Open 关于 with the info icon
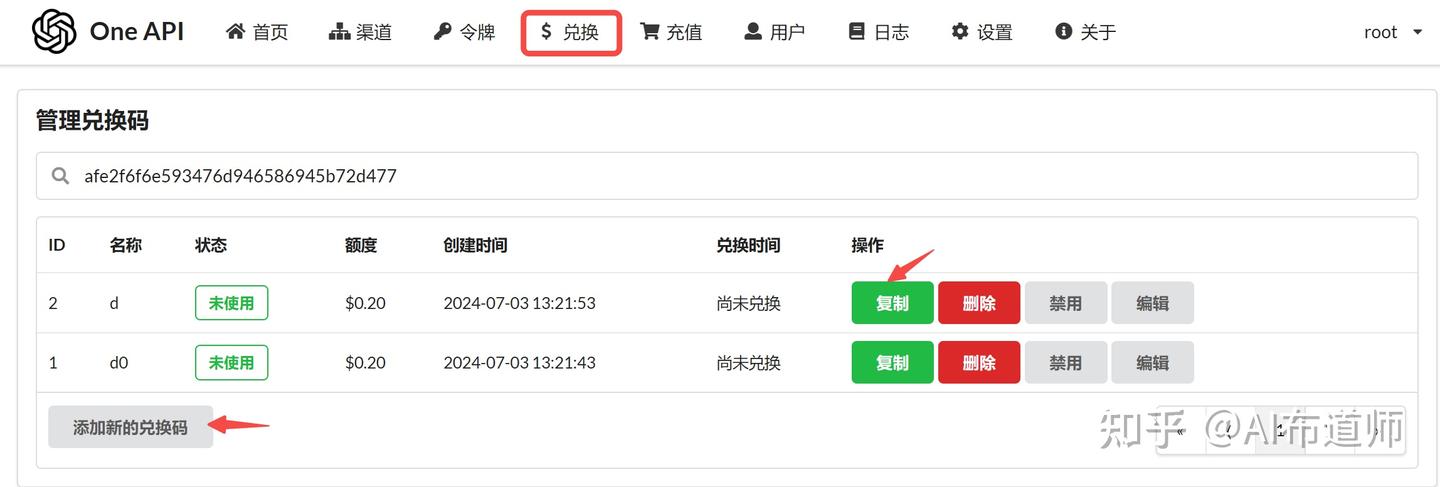1440x487 pixels. click(1064, 32)
